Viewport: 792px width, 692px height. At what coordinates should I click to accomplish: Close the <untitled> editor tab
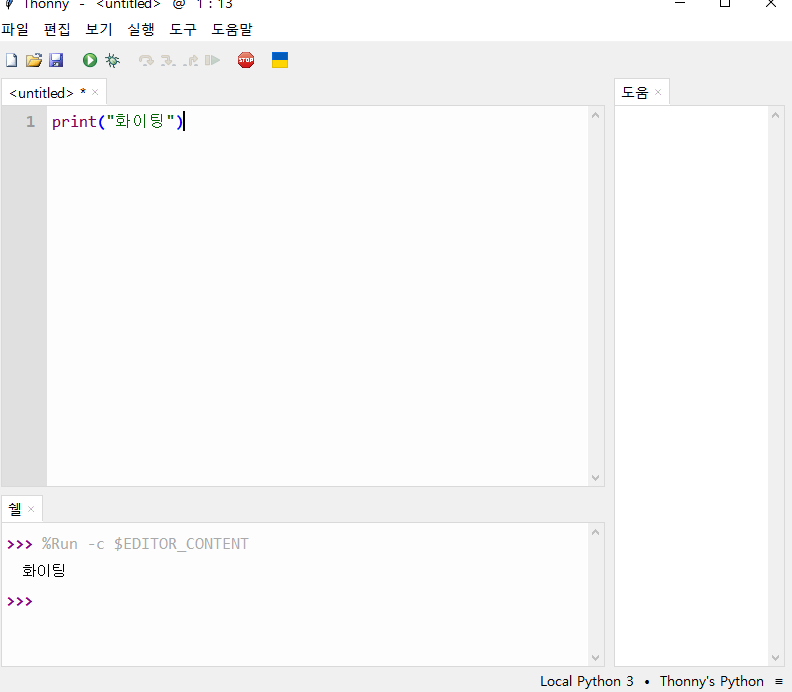pyautogui.click(x=95, y=92)
